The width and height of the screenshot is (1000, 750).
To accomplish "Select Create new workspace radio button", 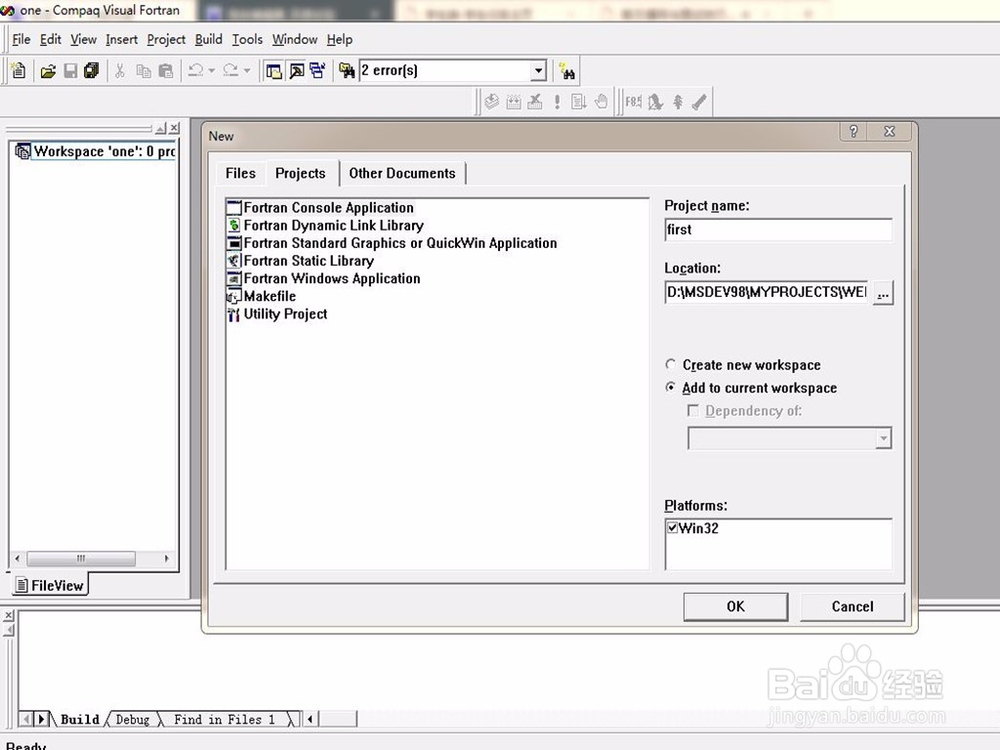I will pos(670,364).
